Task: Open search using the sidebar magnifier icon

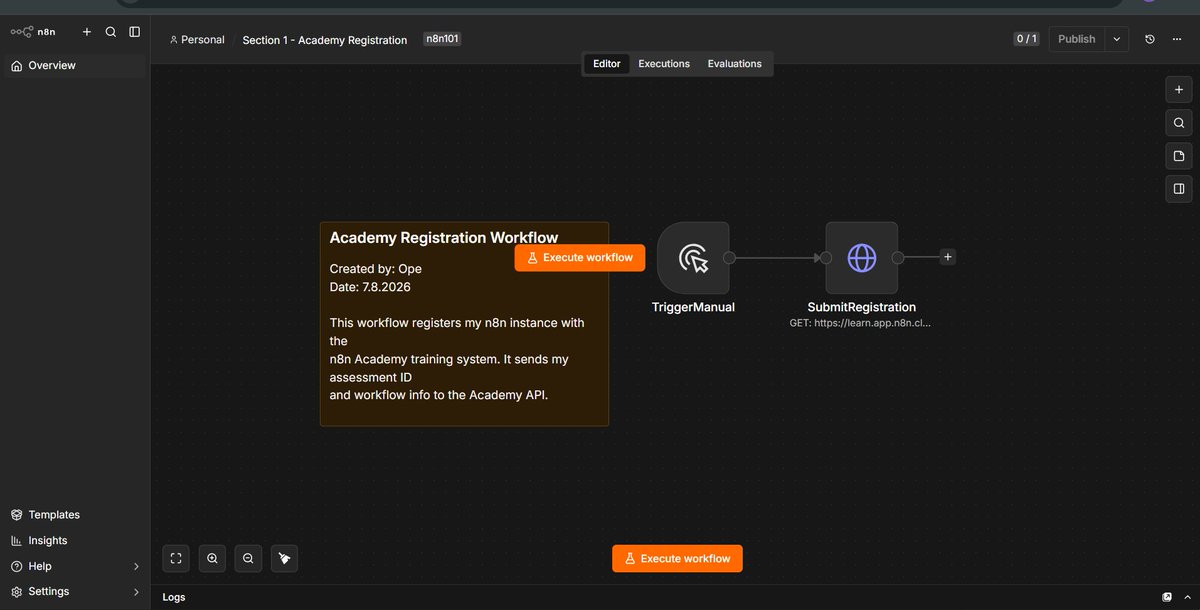Action: 111,32
